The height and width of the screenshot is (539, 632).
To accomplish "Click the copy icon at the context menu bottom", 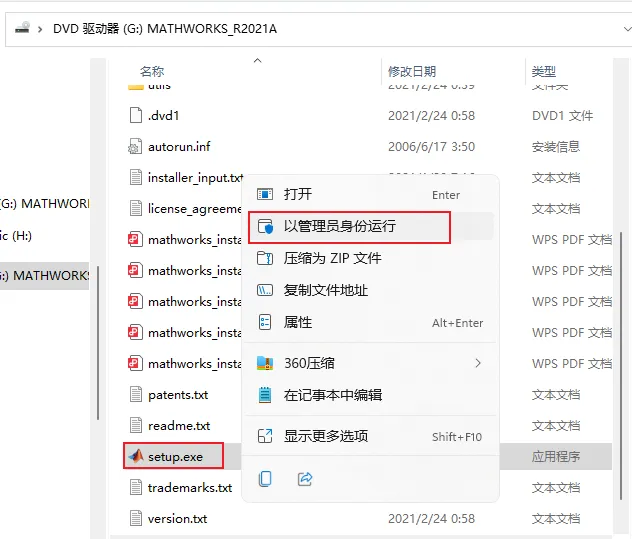I will click(265, 479).
